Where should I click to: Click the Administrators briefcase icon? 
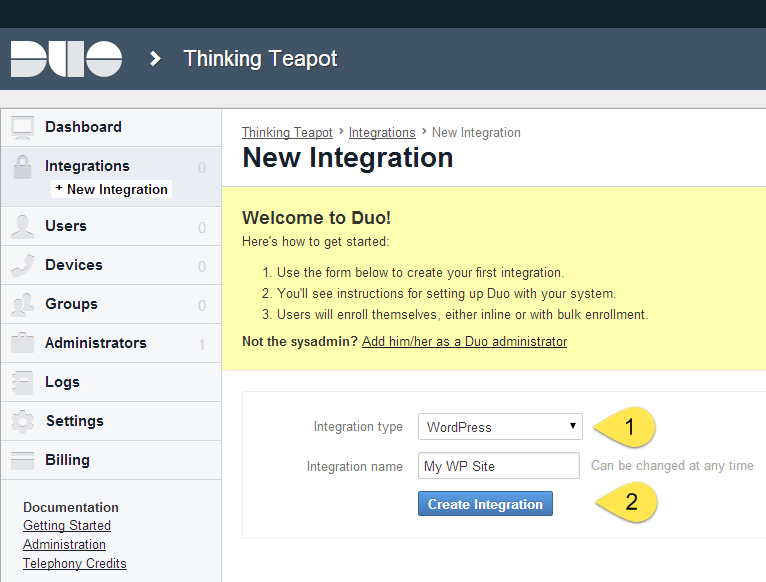pos(22,343)
